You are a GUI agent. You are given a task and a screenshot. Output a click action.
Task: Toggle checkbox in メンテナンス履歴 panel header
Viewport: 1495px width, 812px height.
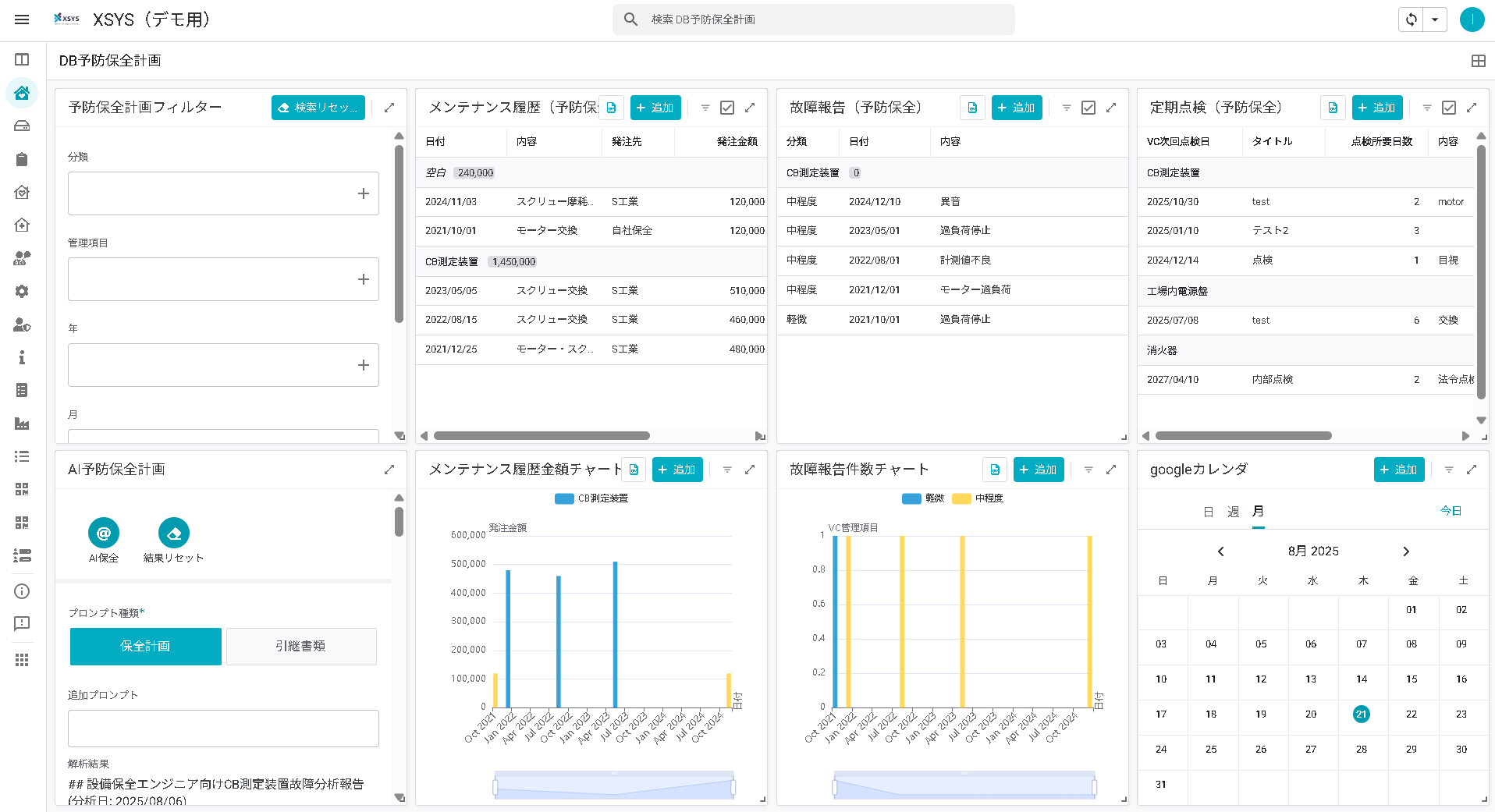pos(727,108)
